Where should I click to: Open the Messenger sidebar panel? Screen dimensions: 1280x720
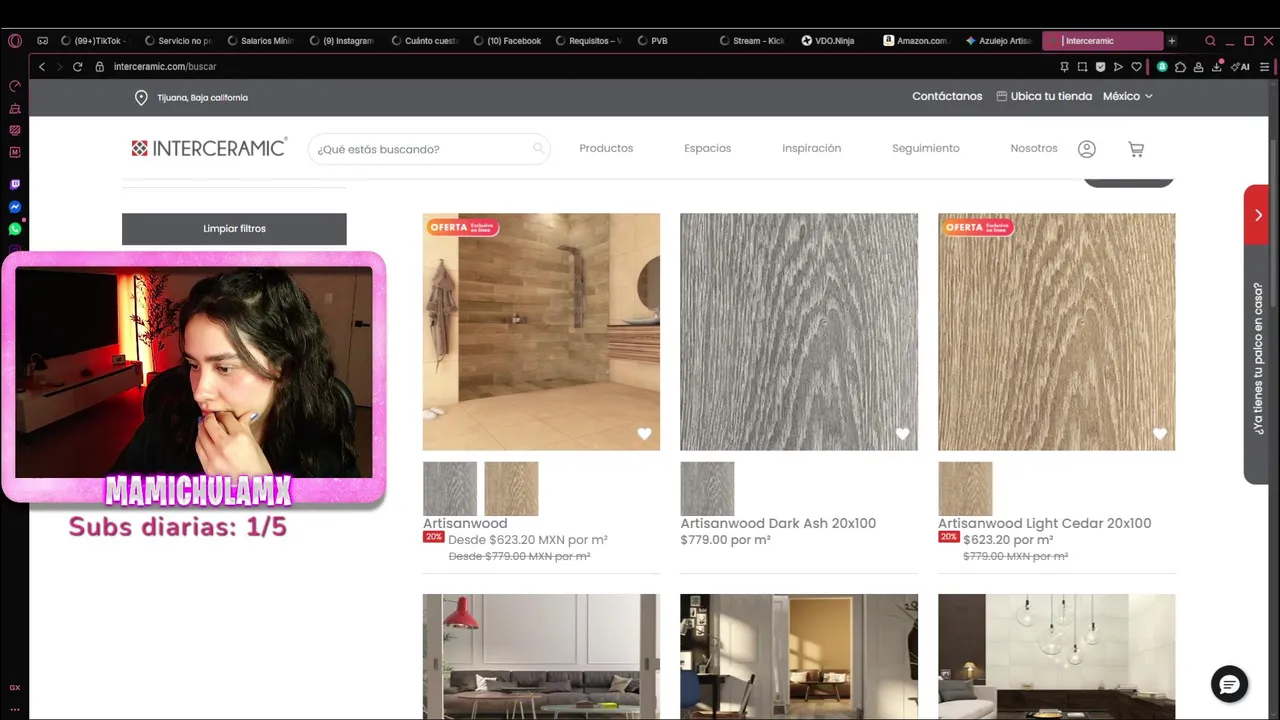(x=15, y=207)
